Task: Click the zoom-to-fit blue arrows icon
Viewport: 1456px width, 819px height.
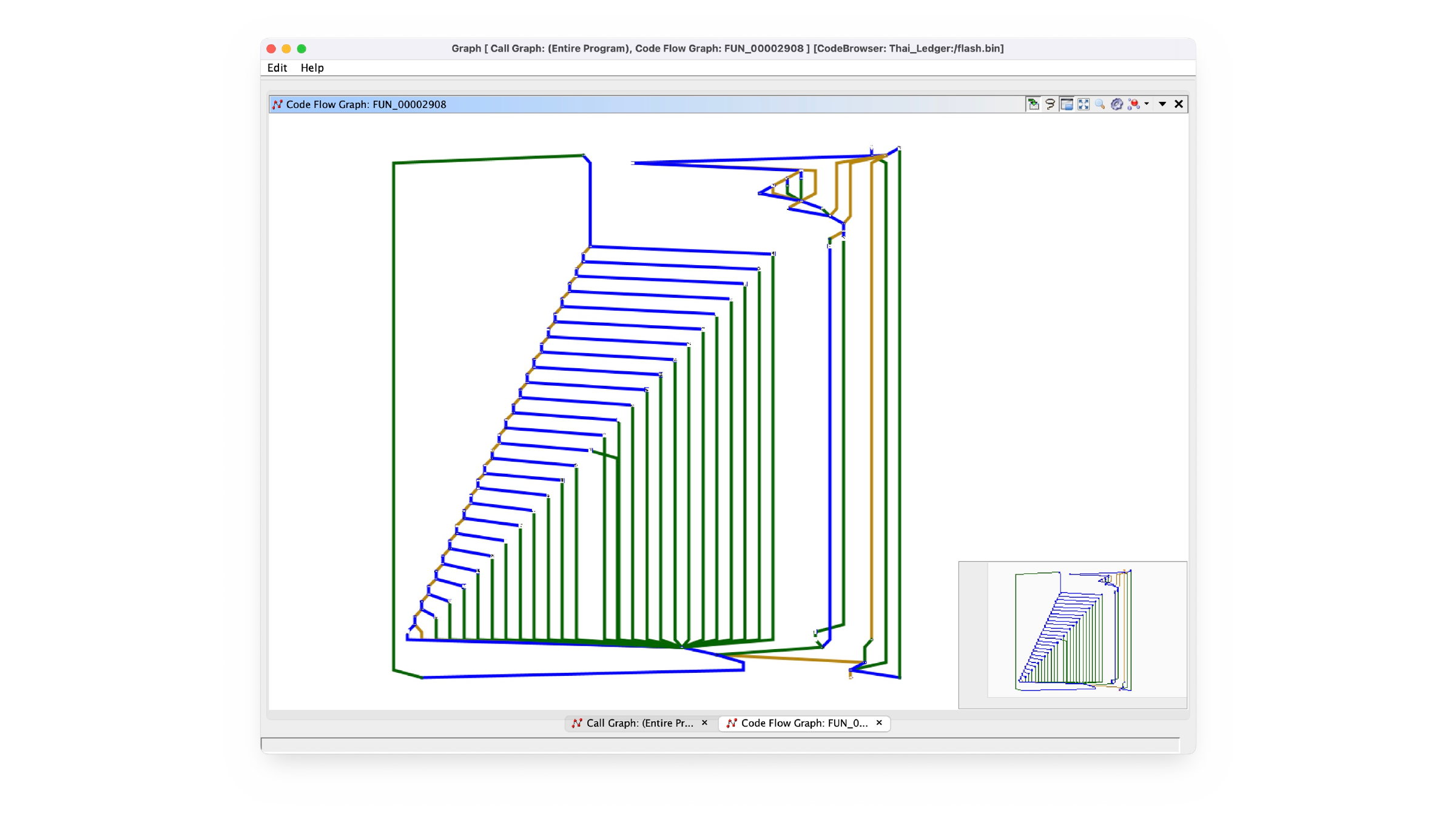Action: pos(1084,104)
